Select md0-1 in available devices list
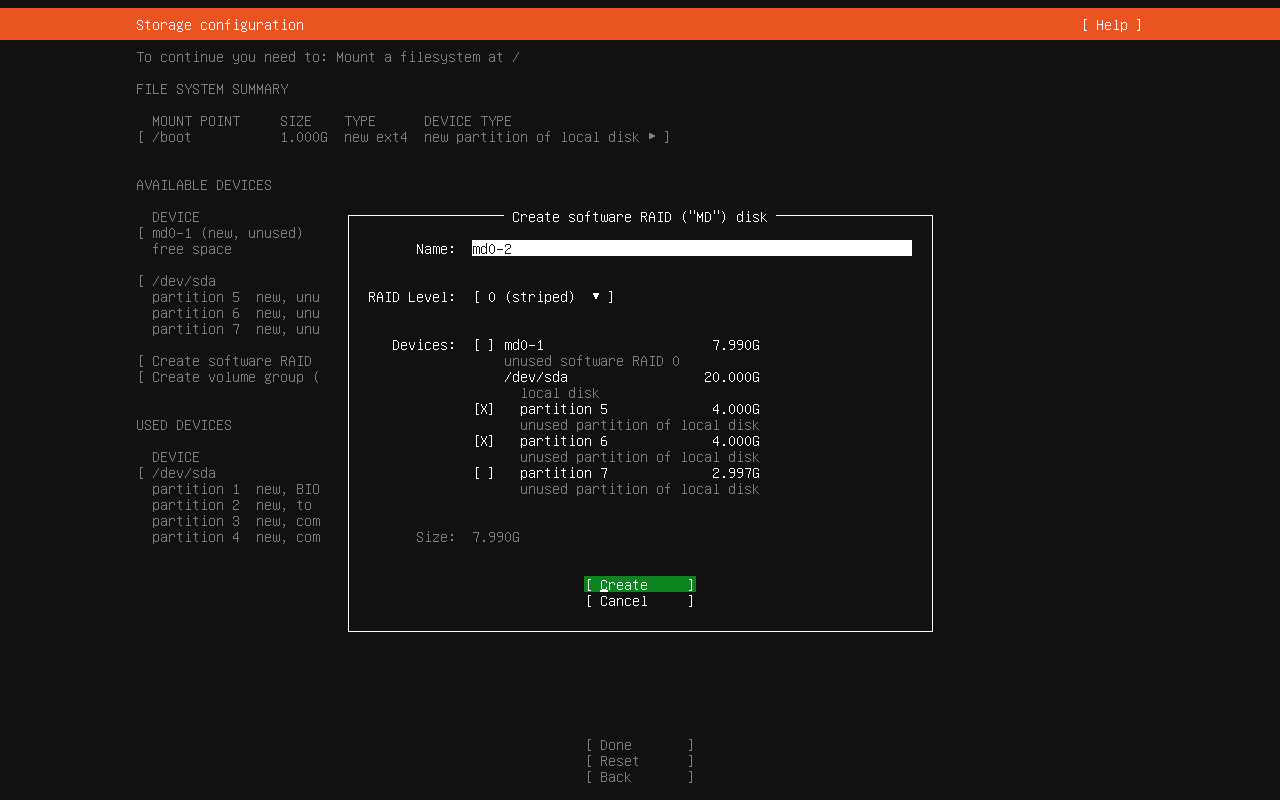 coord(226,233)
